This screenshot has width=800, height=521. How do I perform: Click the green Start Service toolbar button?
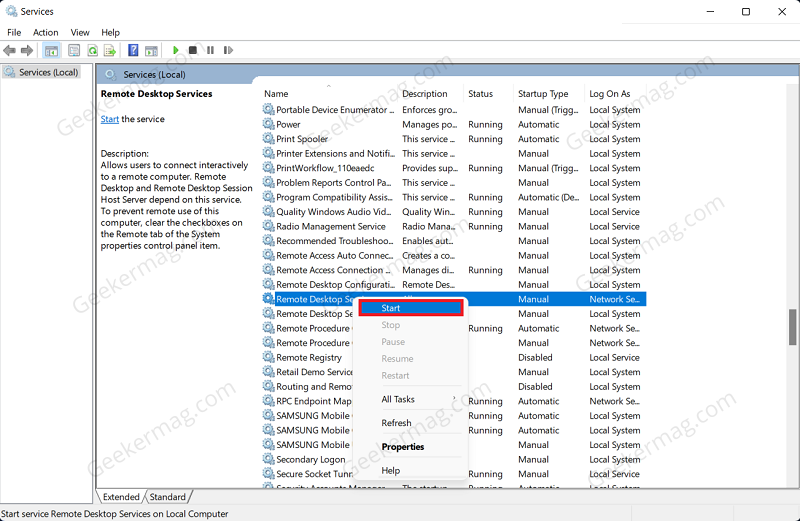tap(176, 50)
